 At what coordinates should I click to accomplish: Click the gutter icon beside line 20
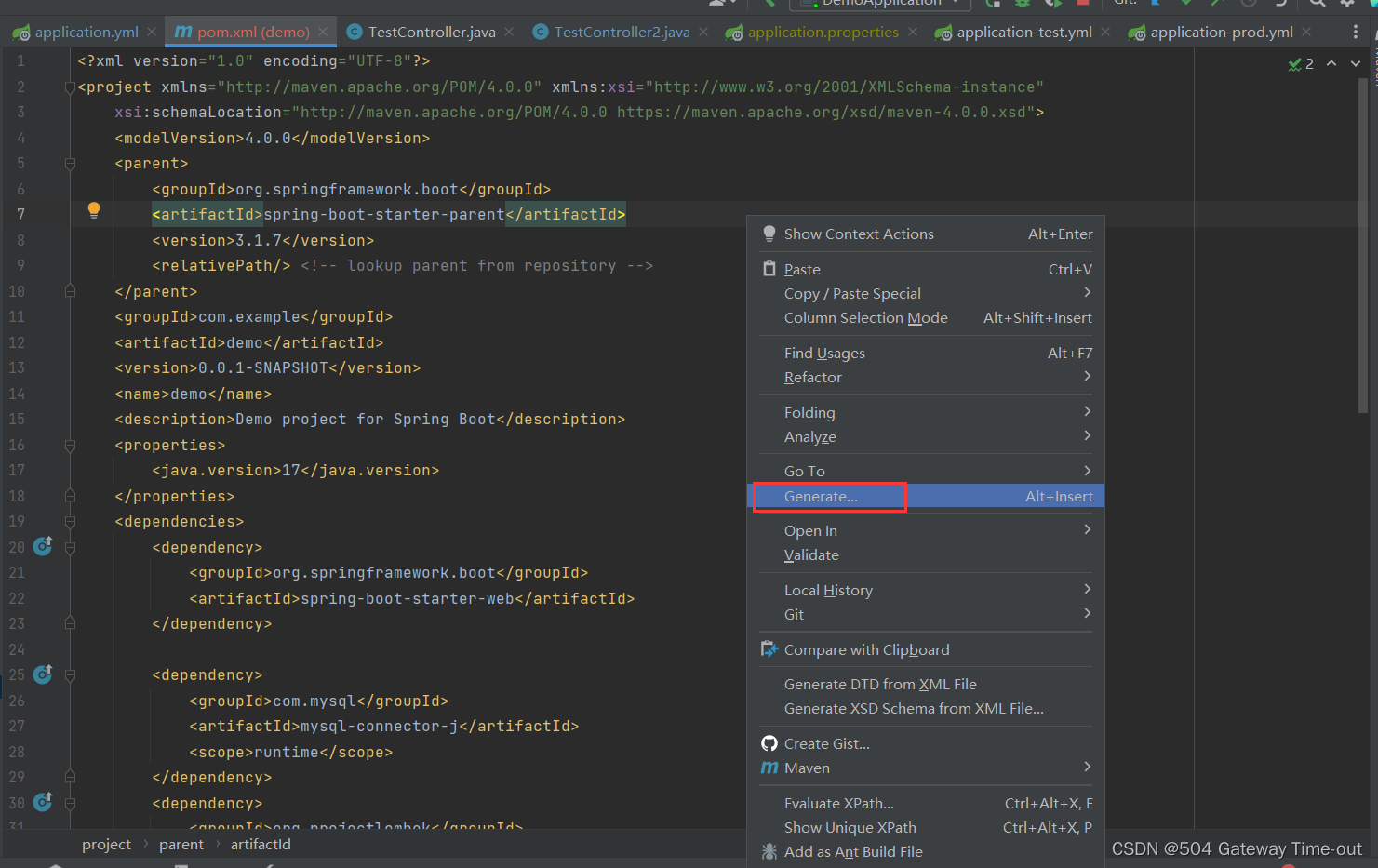(x=43, y=546)
